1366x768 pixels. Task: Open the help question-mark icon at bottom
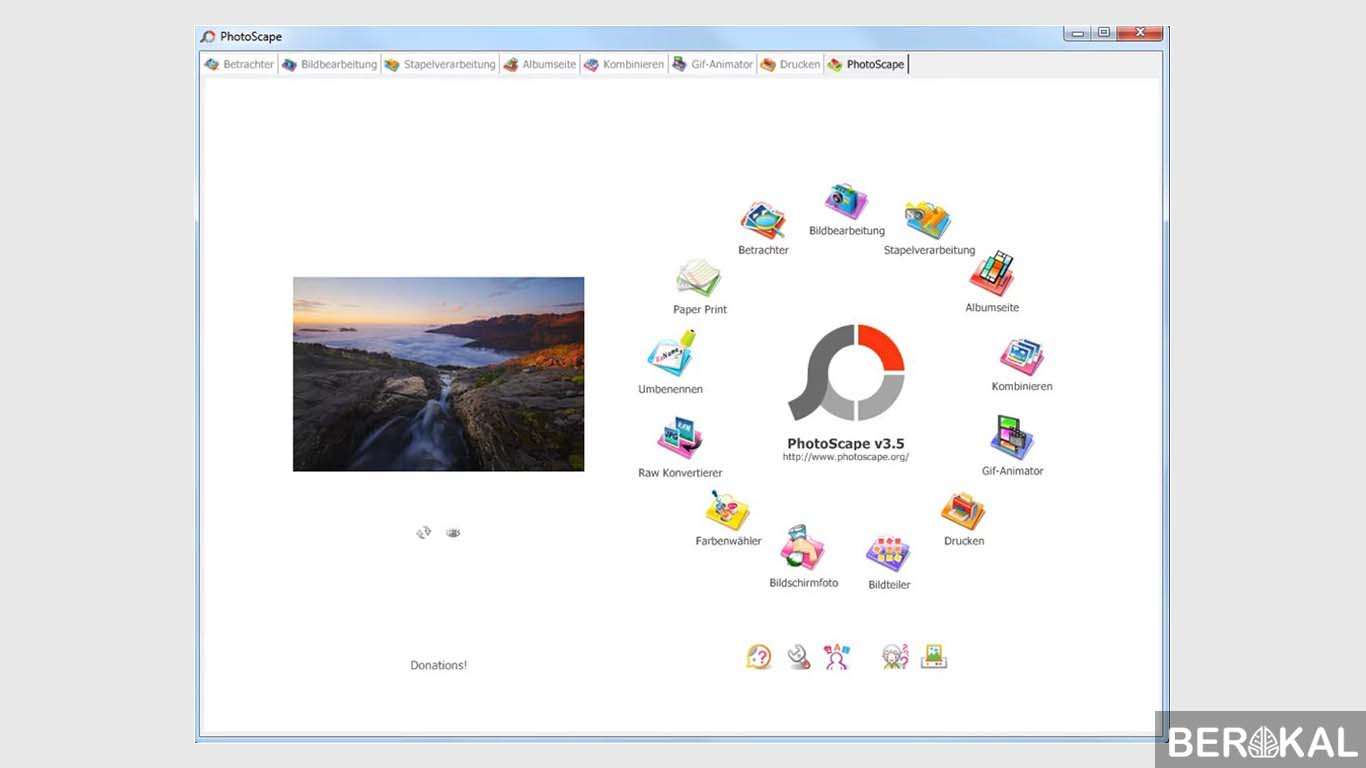pyautogui.click(x=759, y=657)
